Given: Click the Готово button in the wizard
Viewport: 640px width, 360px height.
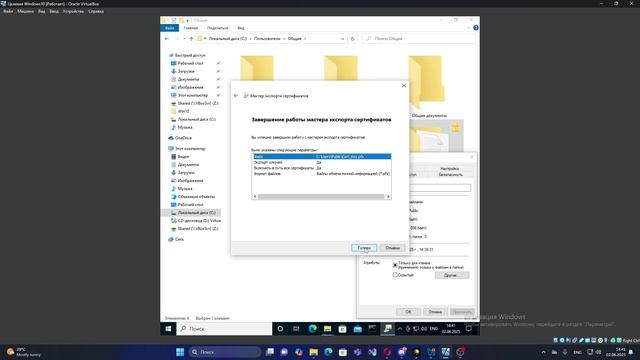Looking at the screenshot, I should 364,248.
